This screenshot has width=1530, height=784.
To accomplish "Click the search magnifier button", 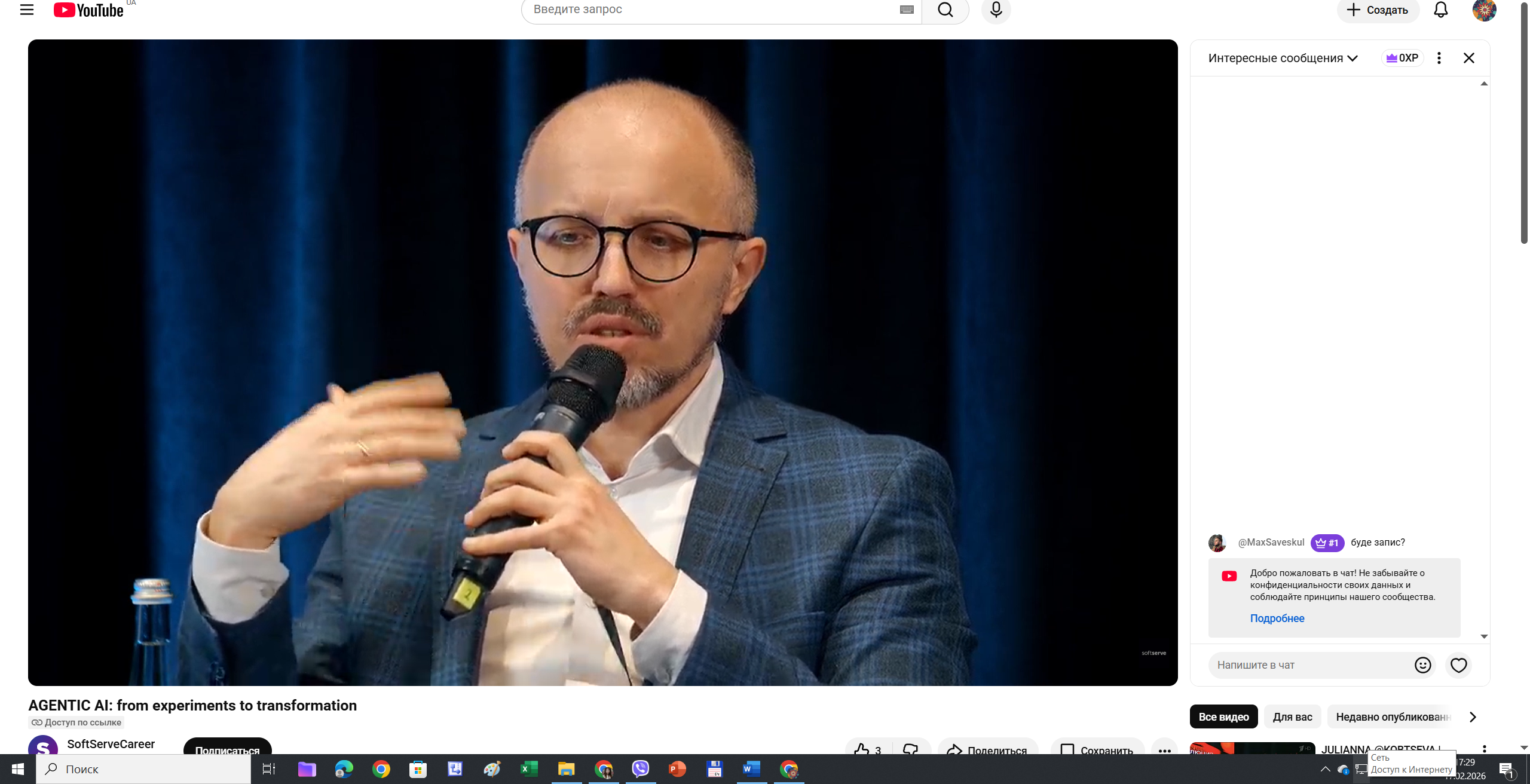I will coord(945,10).
